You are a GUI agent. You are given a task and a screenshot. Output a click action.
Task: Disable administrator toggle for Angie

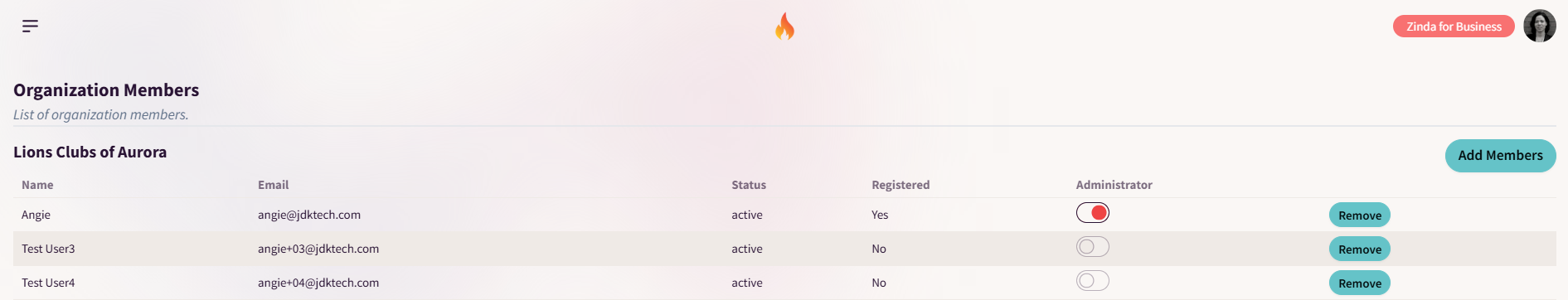[x=1093, y=213]
